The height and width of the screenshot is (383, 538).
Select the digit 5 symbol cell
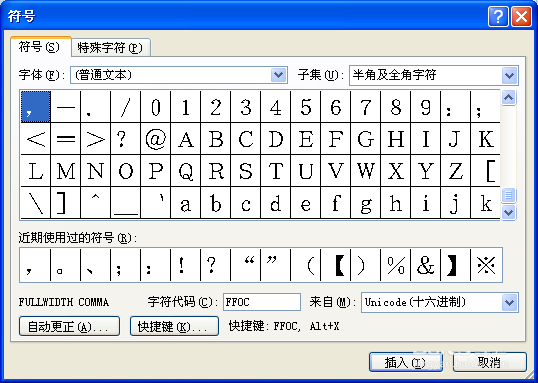point(305,107)
